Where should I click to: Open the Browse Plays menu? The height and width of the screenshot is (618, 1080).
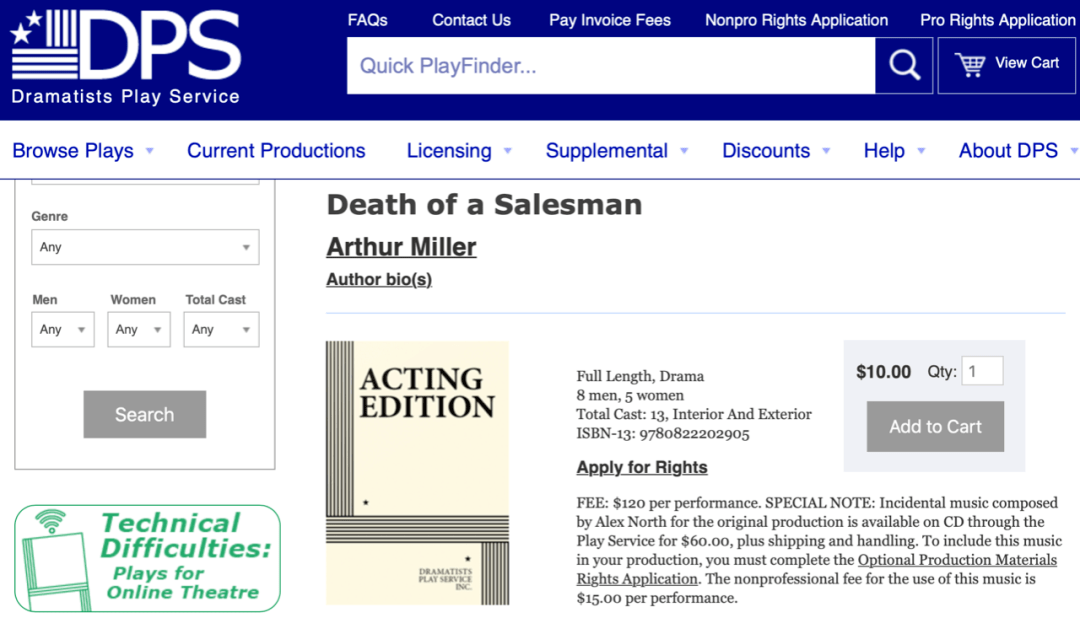click(83, 150)
